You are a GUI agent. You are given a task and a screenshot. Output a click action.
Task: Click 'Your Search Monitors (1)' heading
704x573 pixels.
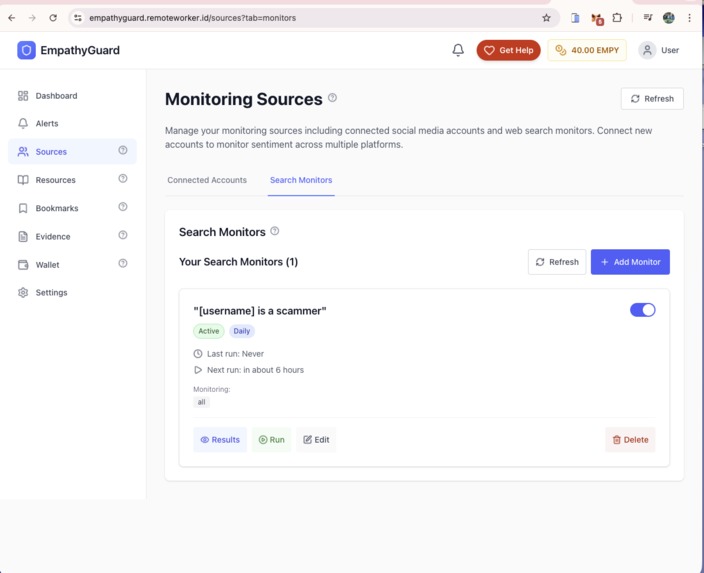click(x=238, y=262)
